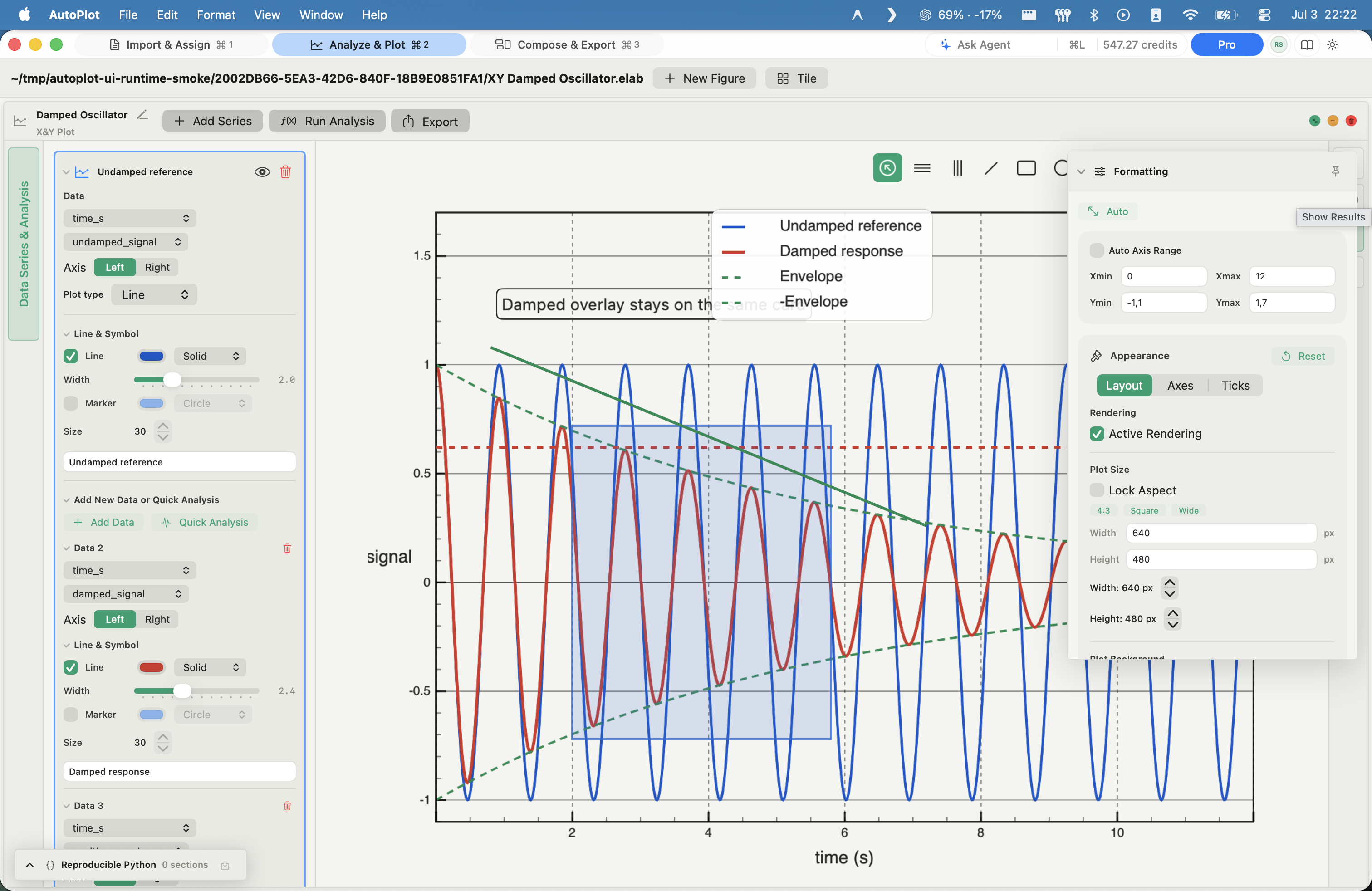Select the horizontal lines annotation tool
Screen dimensions: 1372x891
(922, 168)
